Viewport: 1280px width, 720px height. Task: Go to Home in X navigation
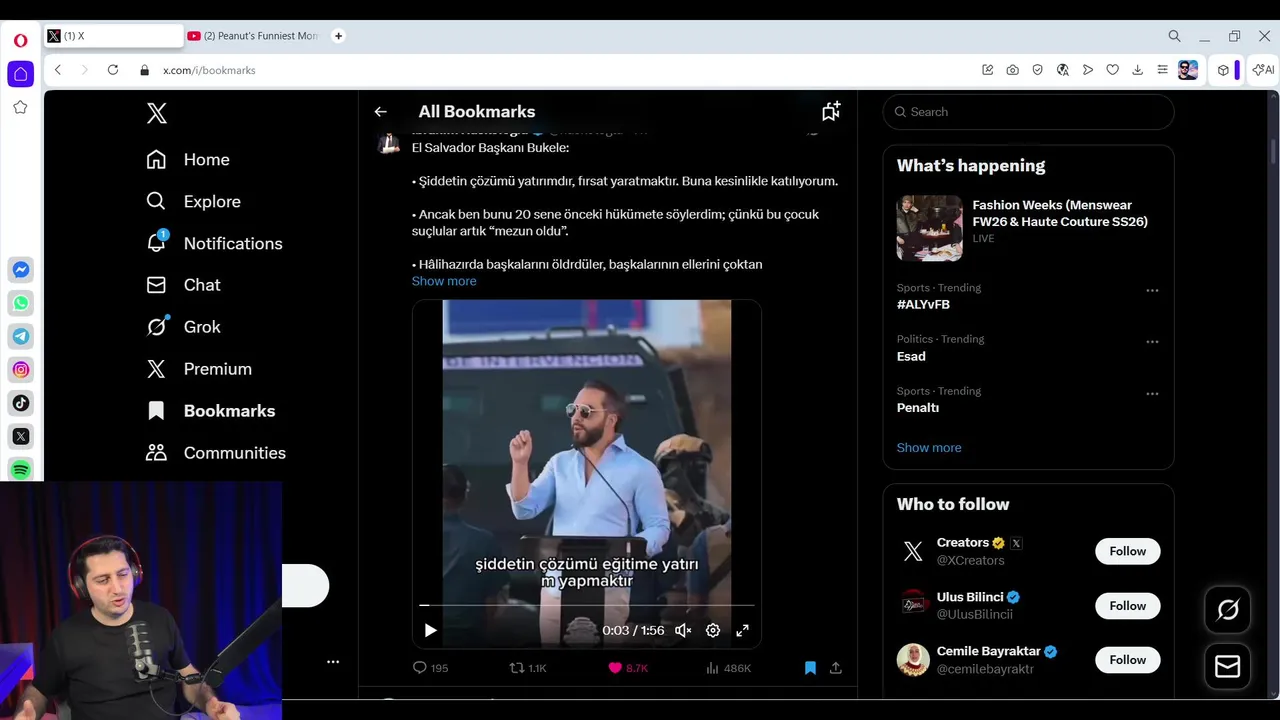[188, 160]
